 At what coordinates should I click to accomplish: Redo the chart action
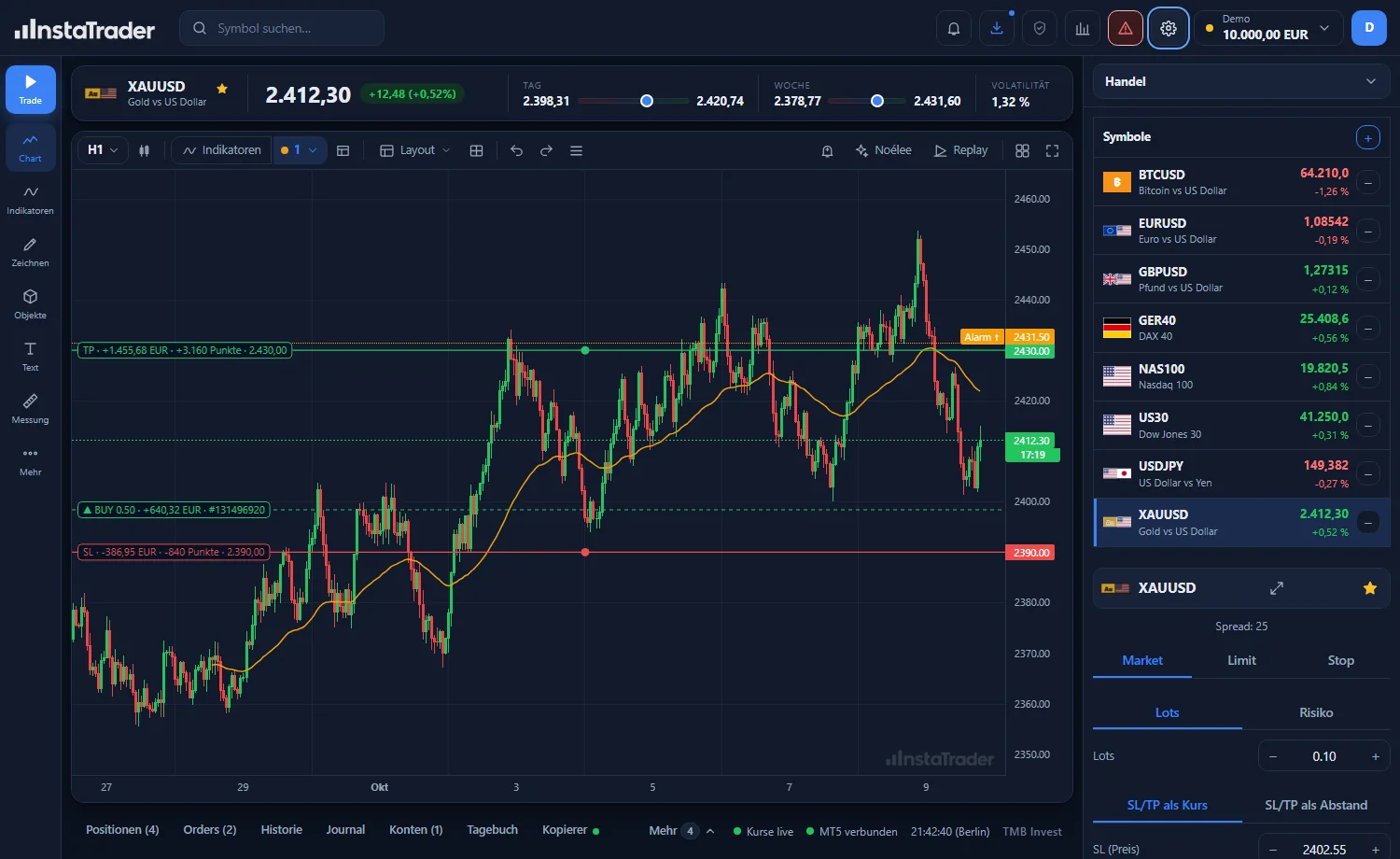click(546, 150)
